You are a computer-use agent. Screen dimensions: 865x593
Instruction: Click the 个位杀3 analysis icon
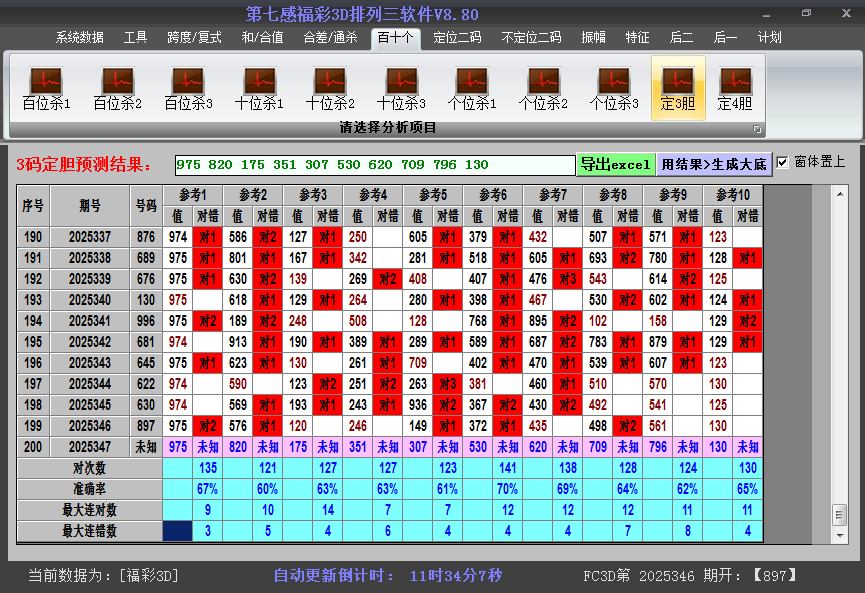(x=614, y=88)
